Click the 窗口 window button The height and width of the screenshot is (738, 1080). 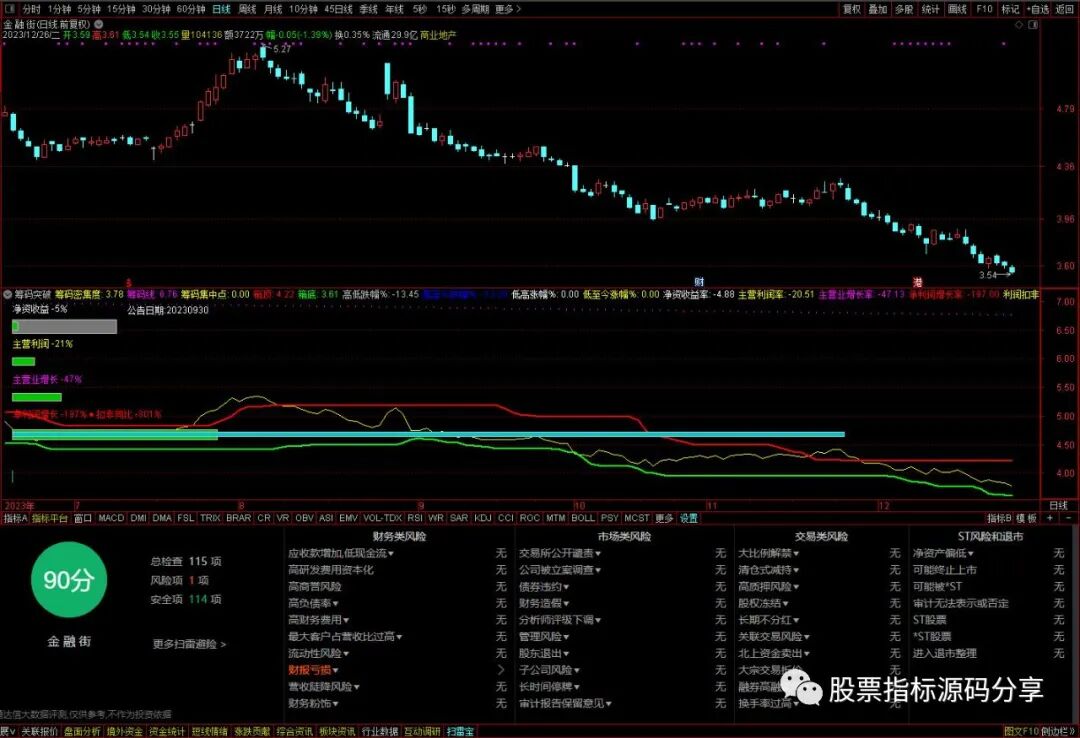[x=83, y=518]
